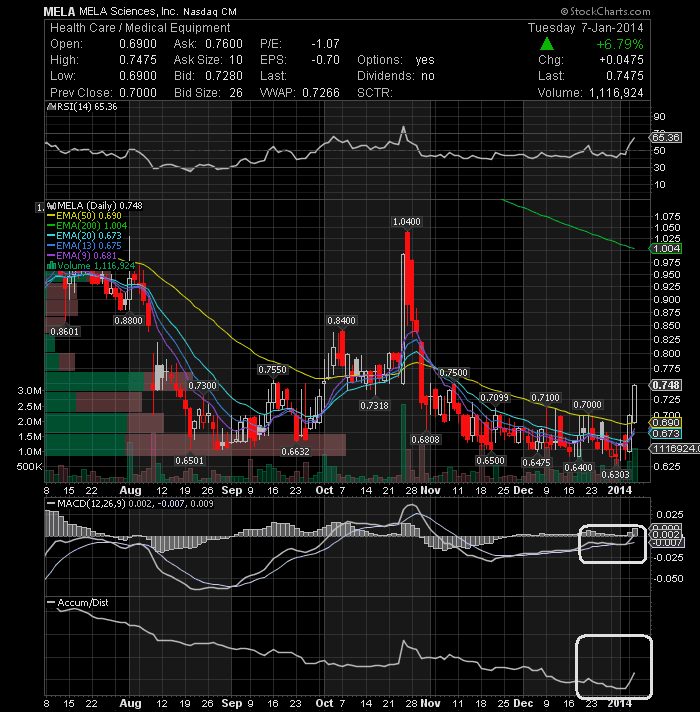This screenshot has height=712, width=700.
Task: Click the EPS value -0.70
Action: [x=325, y=60]
